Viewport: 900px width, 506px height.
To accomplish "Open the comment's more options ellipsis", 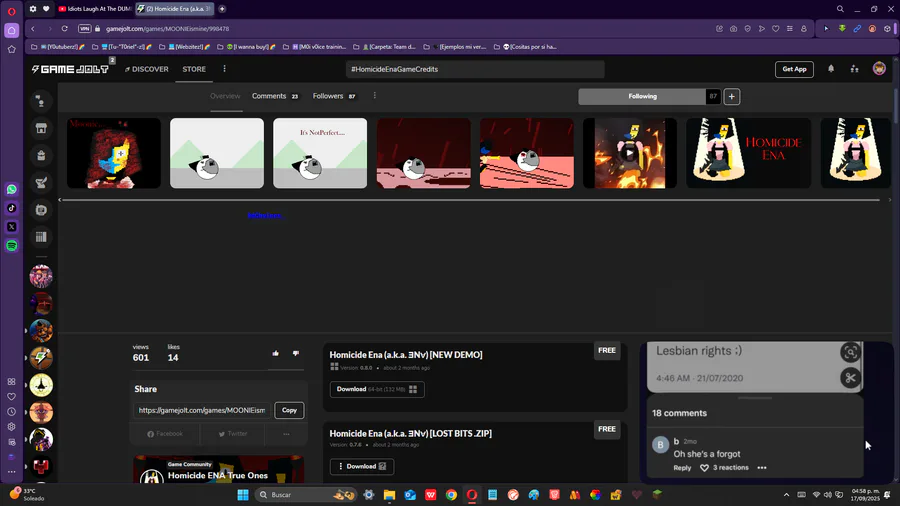I will [762, 468].
